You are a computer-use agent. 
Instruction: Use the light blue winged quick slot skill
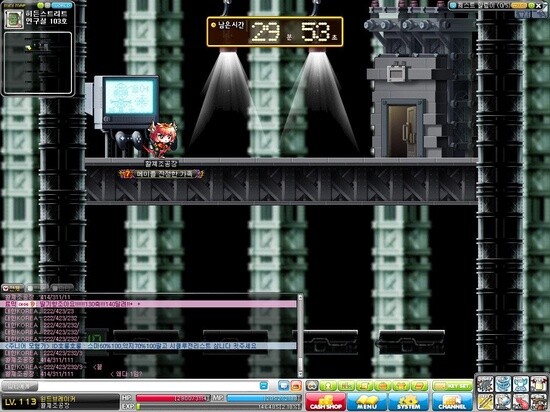pos(521,384)
